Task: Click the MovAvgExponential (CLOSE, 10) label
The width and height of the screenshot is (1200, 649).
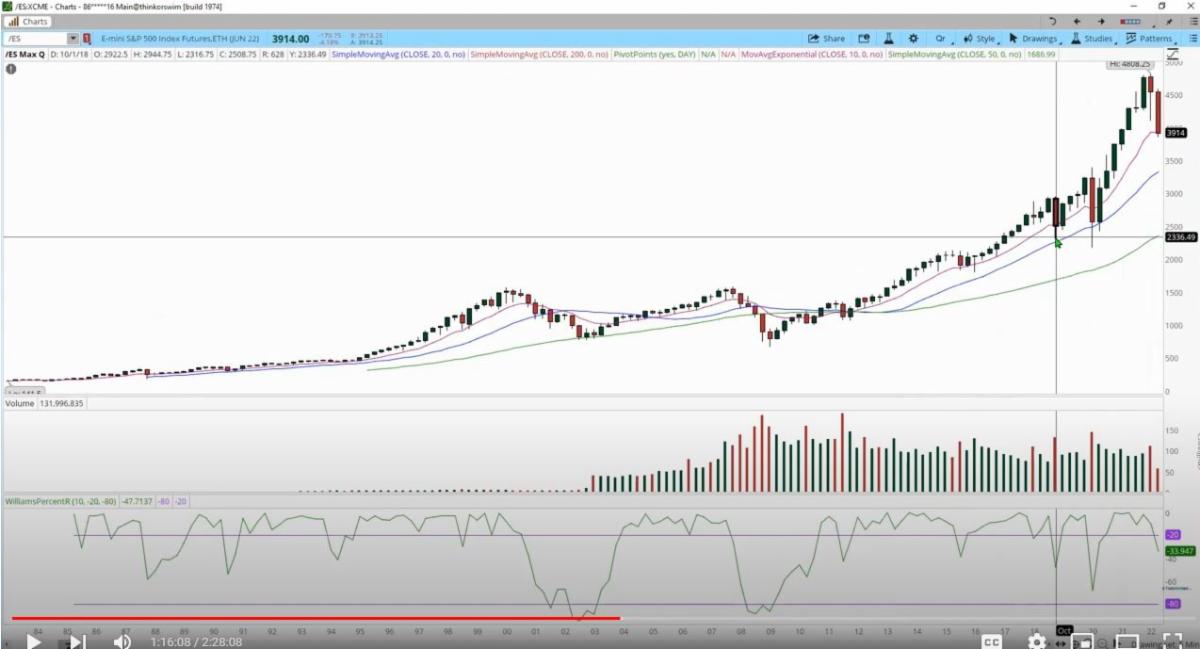Action: click(x=813, y=54)
